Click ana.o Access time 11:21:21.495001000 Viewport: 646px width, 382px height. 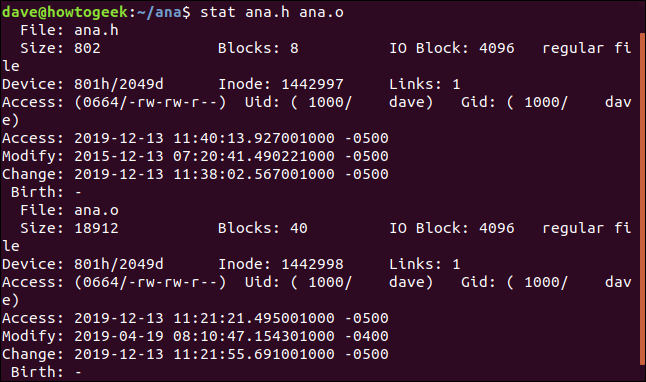[254, 318]
